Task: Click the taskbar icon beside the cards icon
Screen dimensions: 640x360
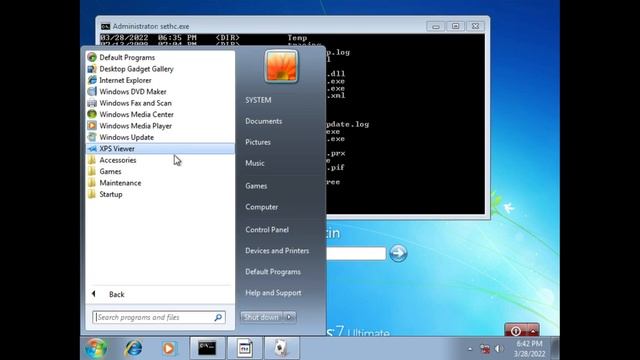Action: [x=244, y=348]
